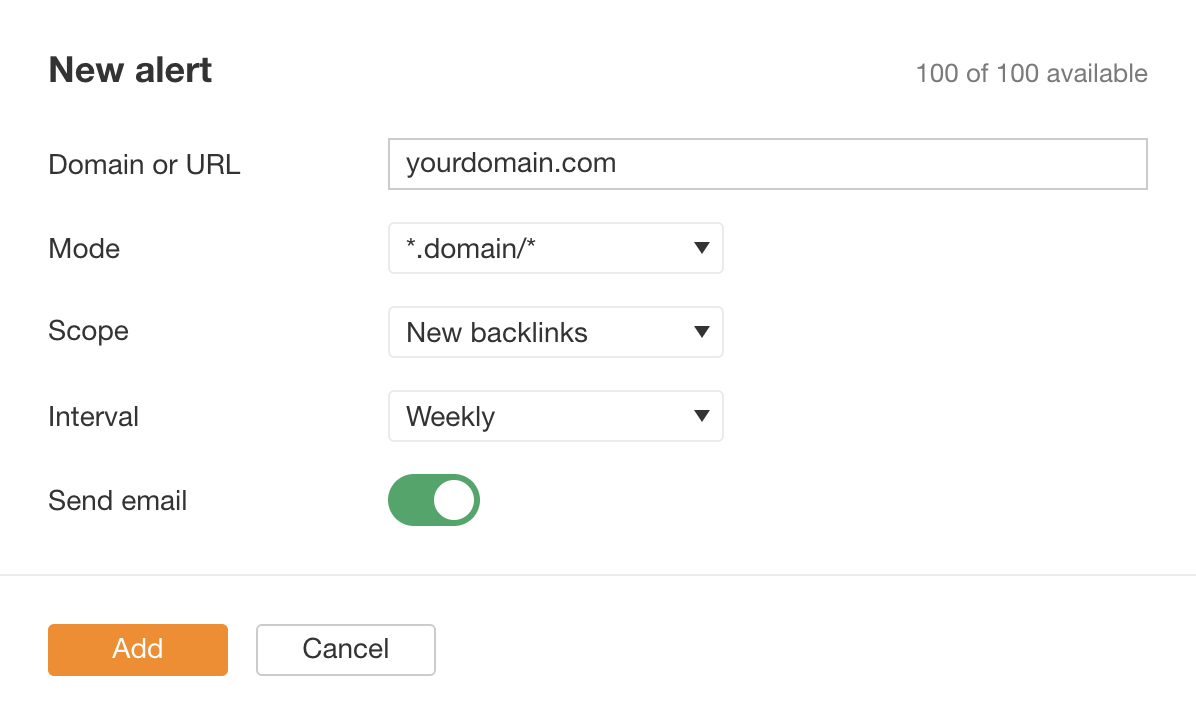Click the Scope dropdown arrow icon
Image resolution: width=1196 pixels, height=722 pixels.
702,332
